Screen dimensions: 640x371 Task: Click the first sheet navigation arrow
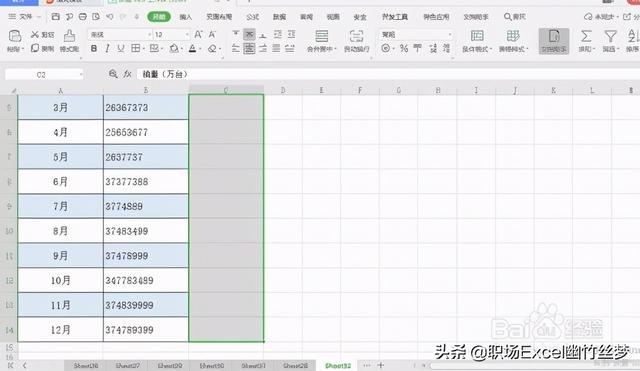11,365
